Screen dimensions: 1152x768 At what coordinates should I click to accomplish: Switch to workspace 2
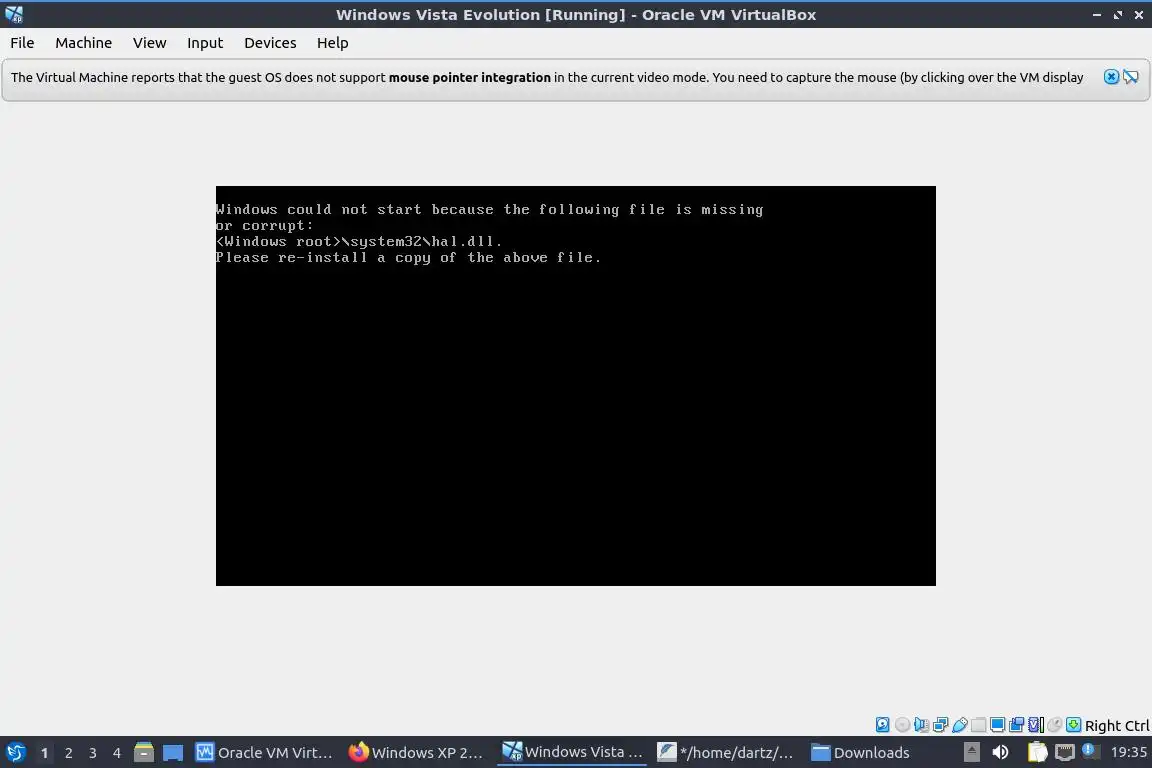pos(68,753)
